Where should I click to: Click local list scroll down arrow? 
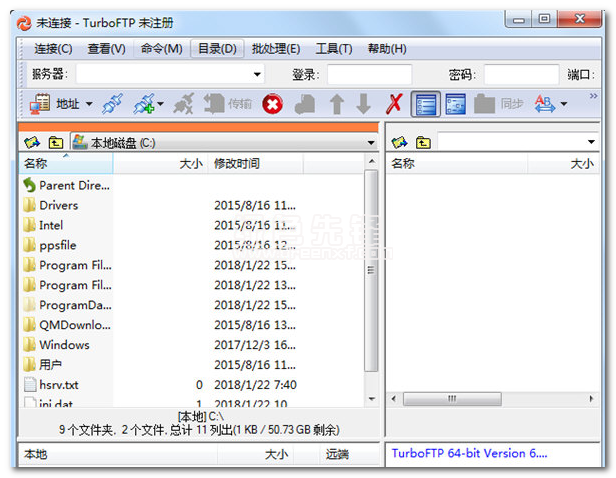pyautogui.click(x=371, y=399)
